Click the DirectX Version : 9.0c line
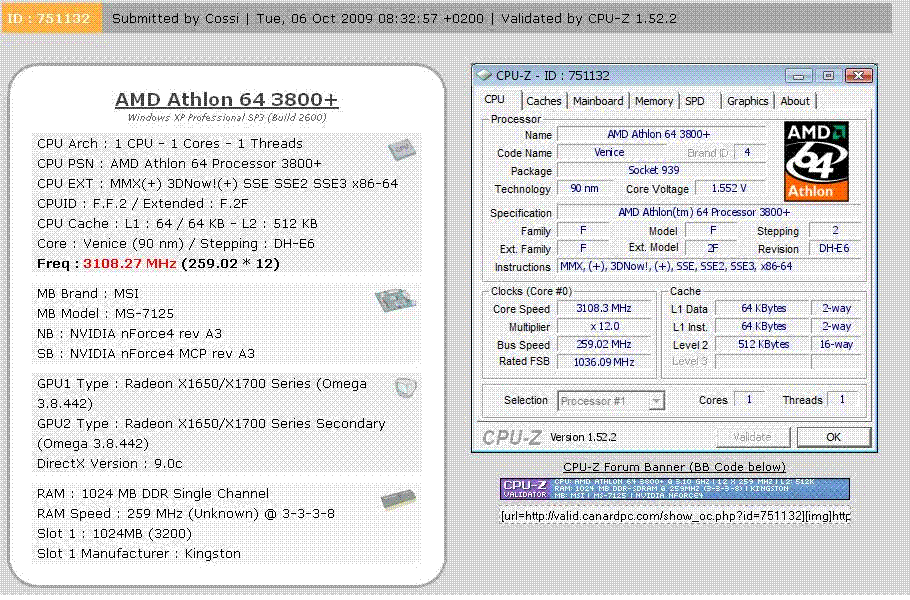 click(x=110, y=464)
